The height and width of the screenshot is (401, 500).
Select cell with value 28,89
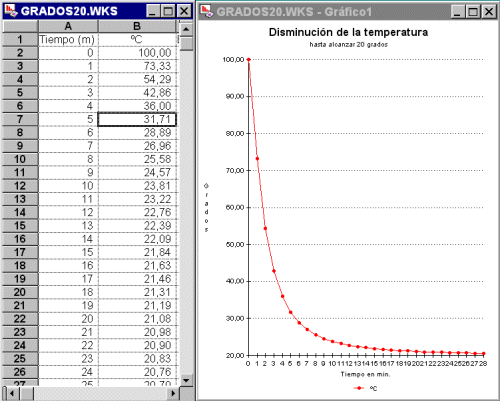click(x=137, y=133)
